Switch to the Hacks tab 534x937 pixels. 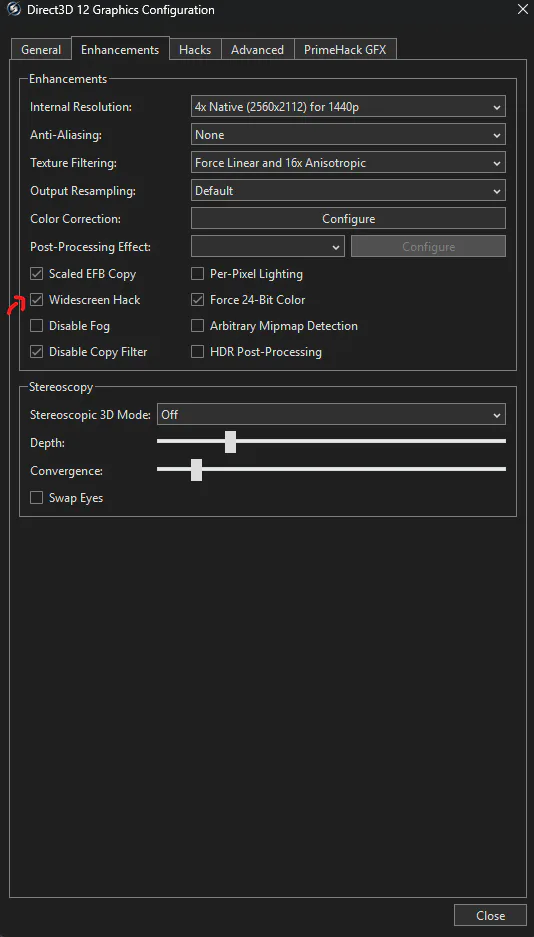[195, 50]
